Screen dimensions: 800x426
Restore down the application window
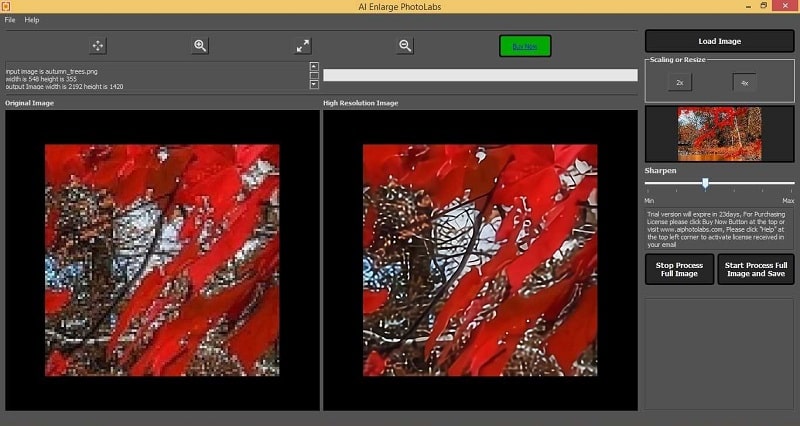[x=763, y=6]
